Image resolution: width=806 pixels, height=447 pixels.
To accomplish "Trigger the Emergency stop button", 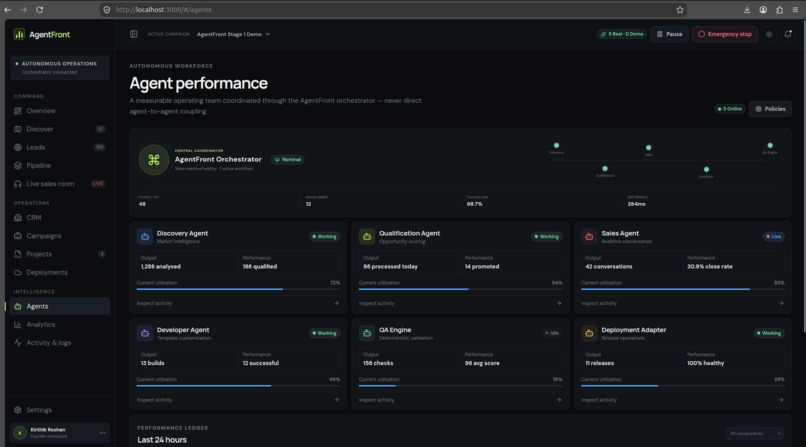I will point(725,34).
